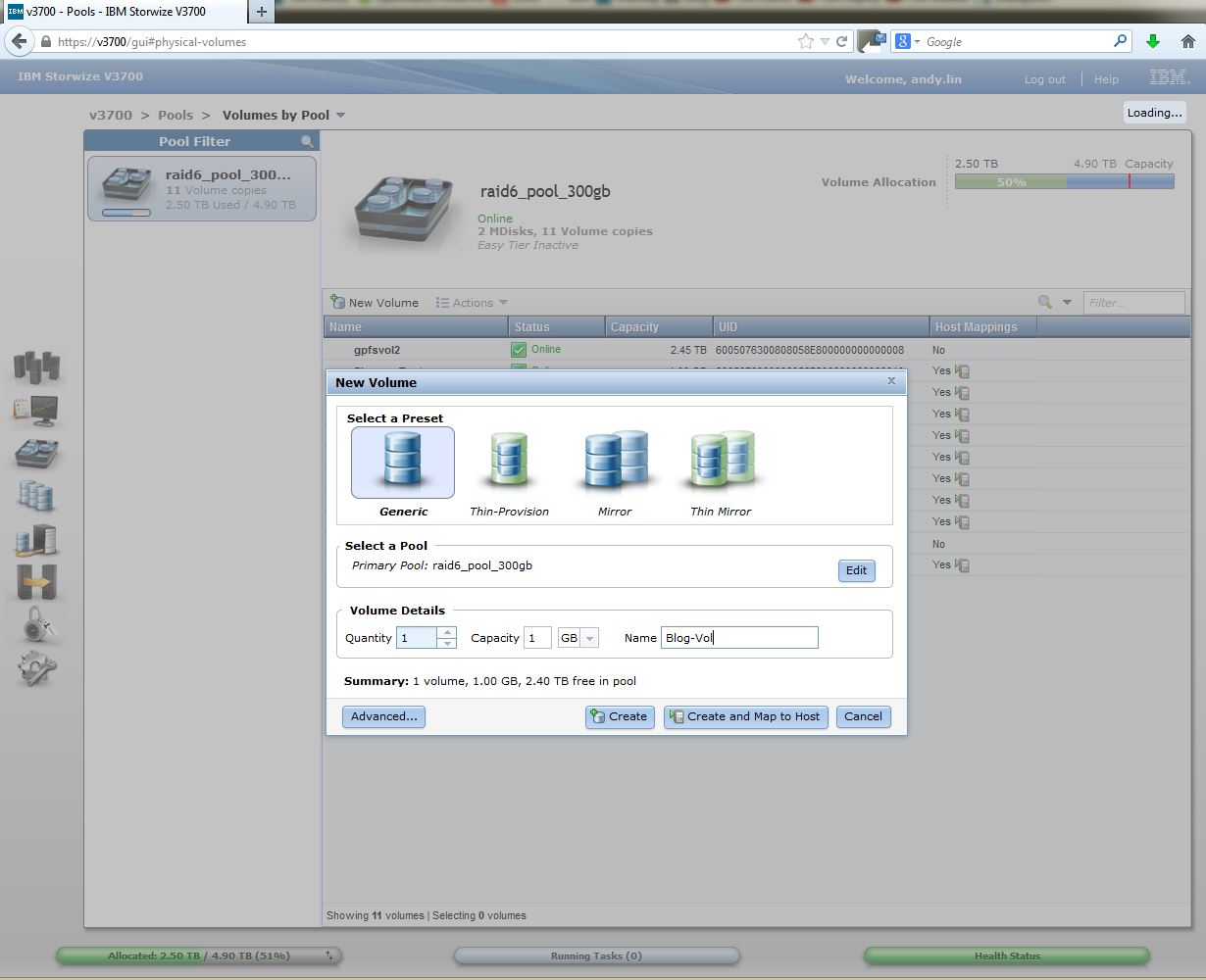This screenshot has height=980, width=1206.
Task: Open the Help link
Action: click(x=1106, y=79)
